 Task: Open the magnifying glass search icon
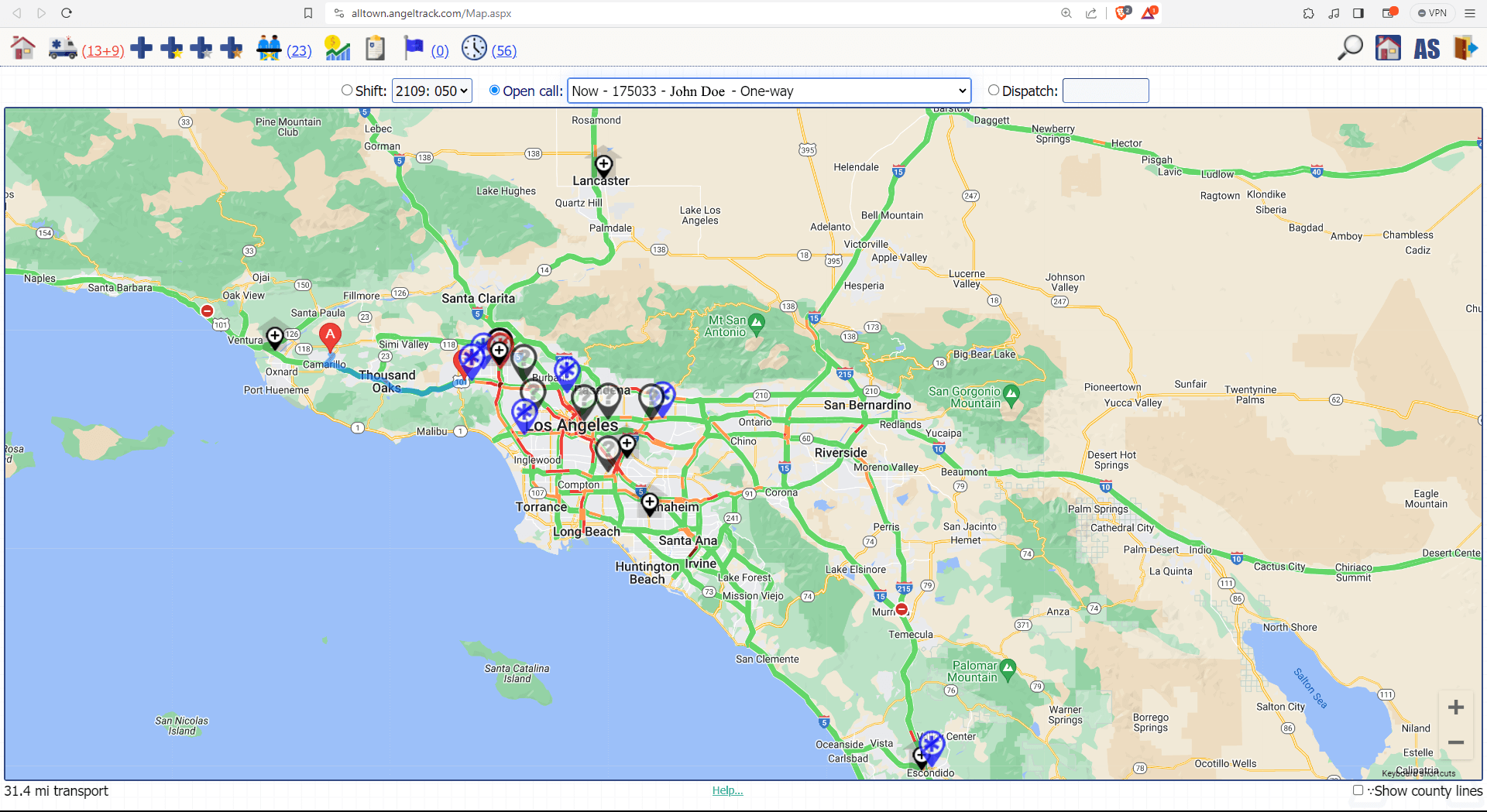[1350, 48]
